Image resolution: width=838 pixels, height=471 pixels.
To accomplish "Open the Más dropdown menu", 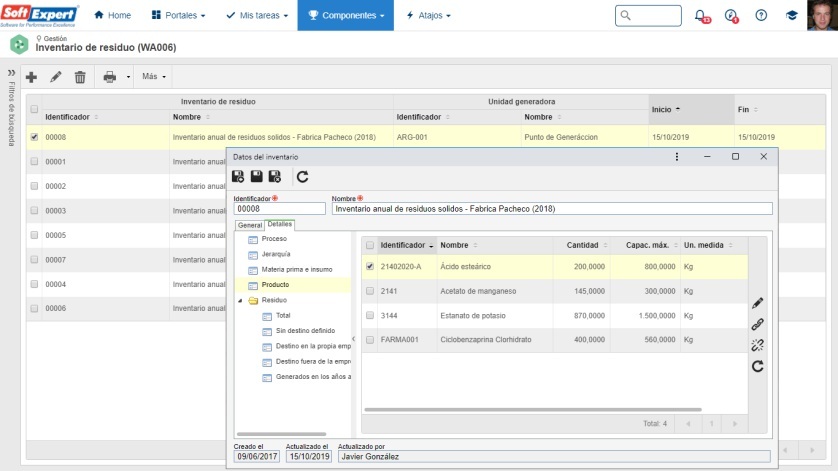I will [153, 77].
